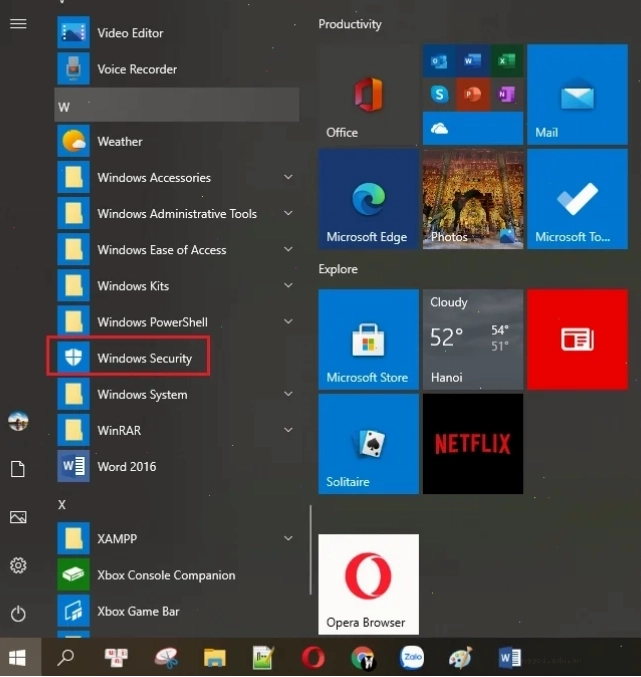This screenshot has width=641, height=677.
Task: Click Productivity group title
Action: pyautogui.click(x=350, y=24)
